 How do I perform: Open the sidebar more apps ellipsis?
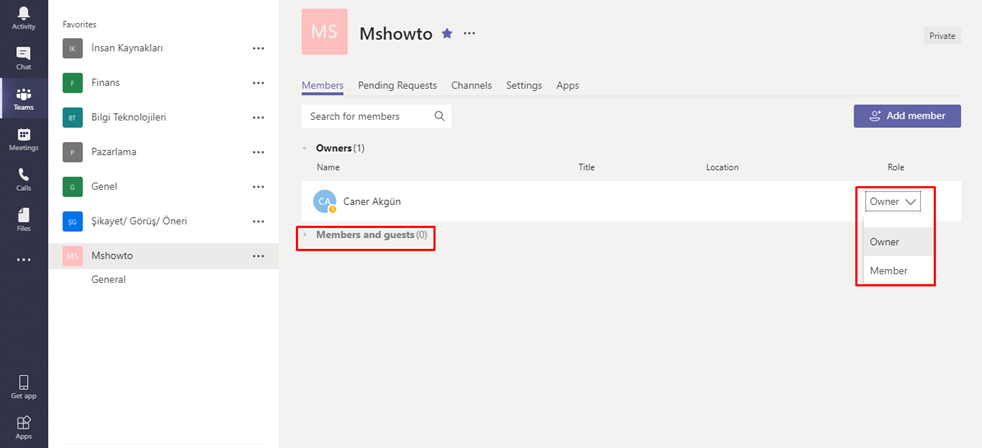pos(24,259)
